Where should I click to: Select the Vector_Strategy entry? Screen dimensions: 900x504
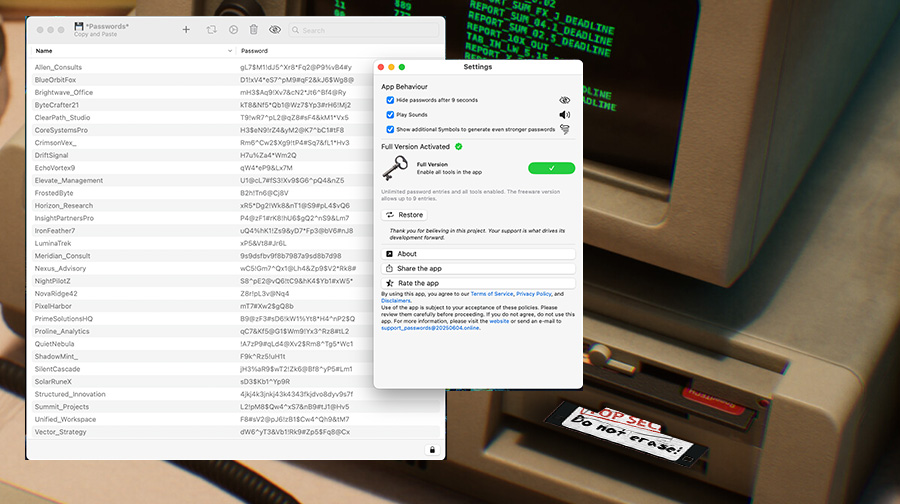click(235, 432)
